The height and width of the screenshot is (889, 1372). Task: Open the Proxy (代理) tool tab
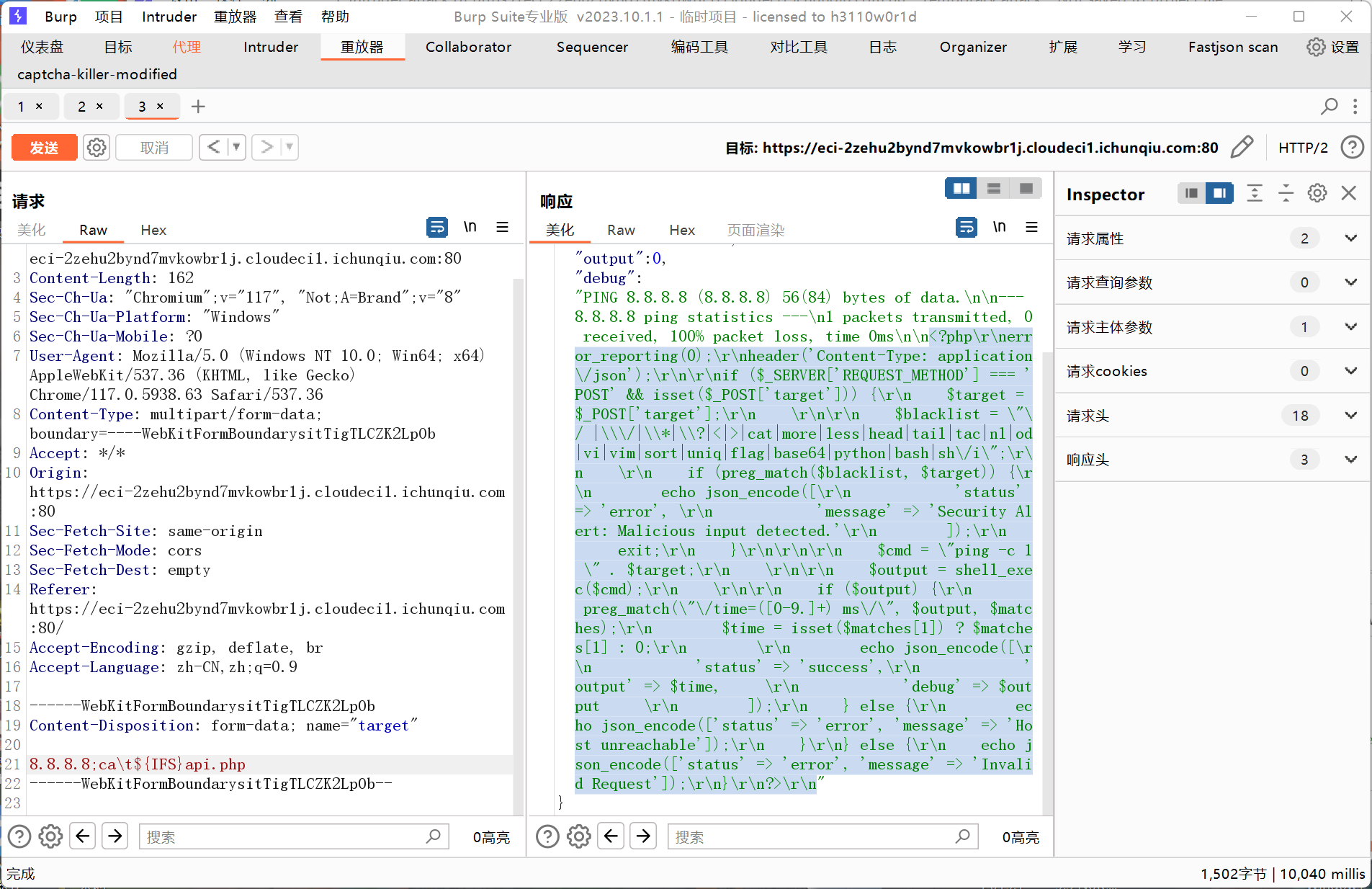click(187, 47)
